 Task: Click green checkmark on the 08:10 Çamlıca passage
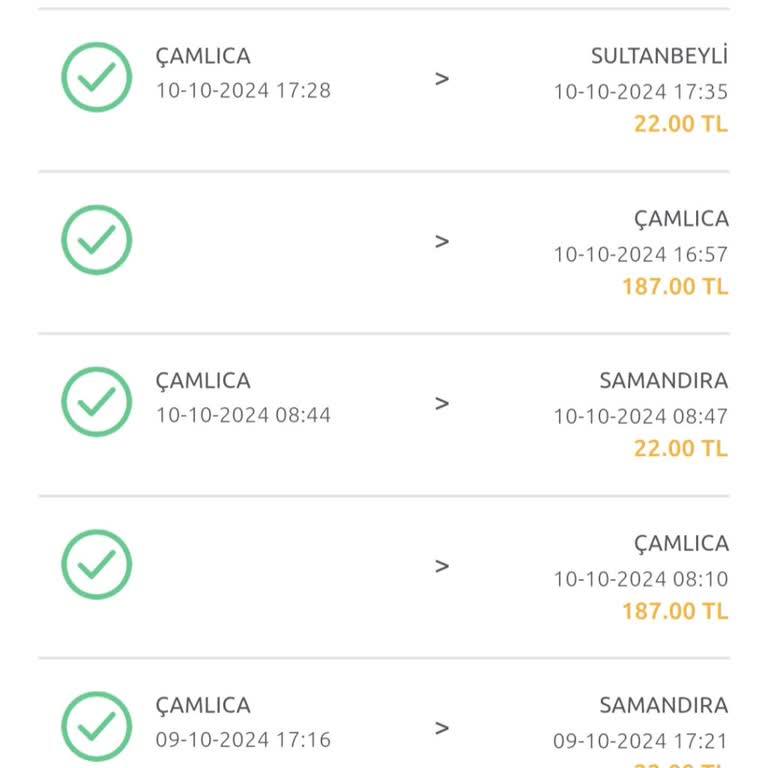click(x=97, y=565)
